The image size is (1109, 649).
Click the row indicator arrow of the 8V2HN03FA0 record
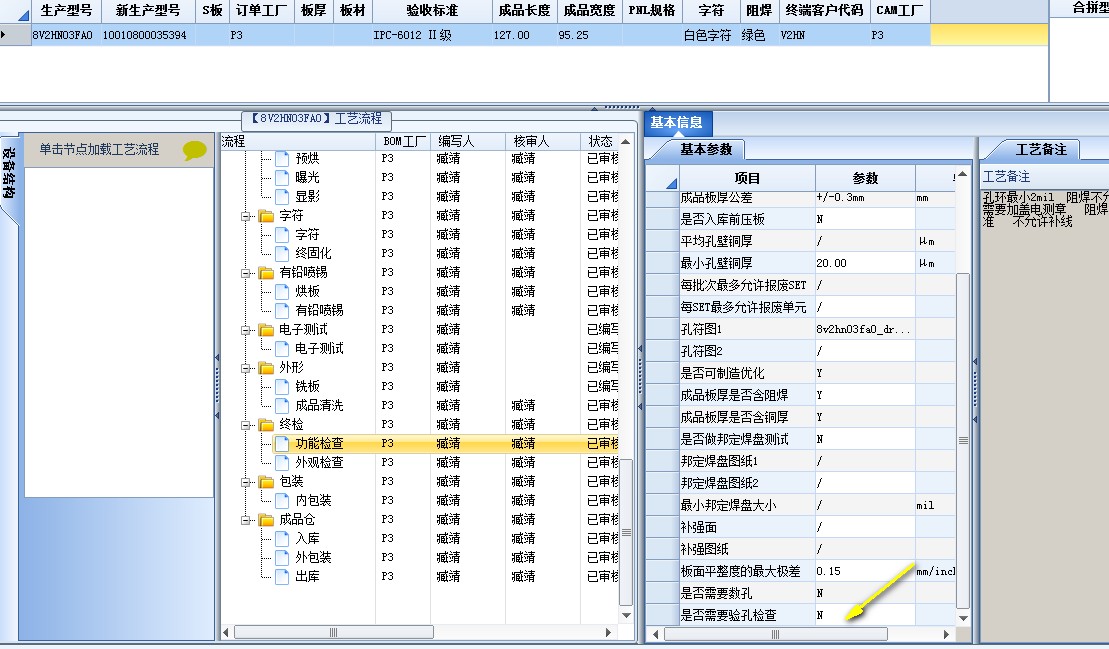4,34
